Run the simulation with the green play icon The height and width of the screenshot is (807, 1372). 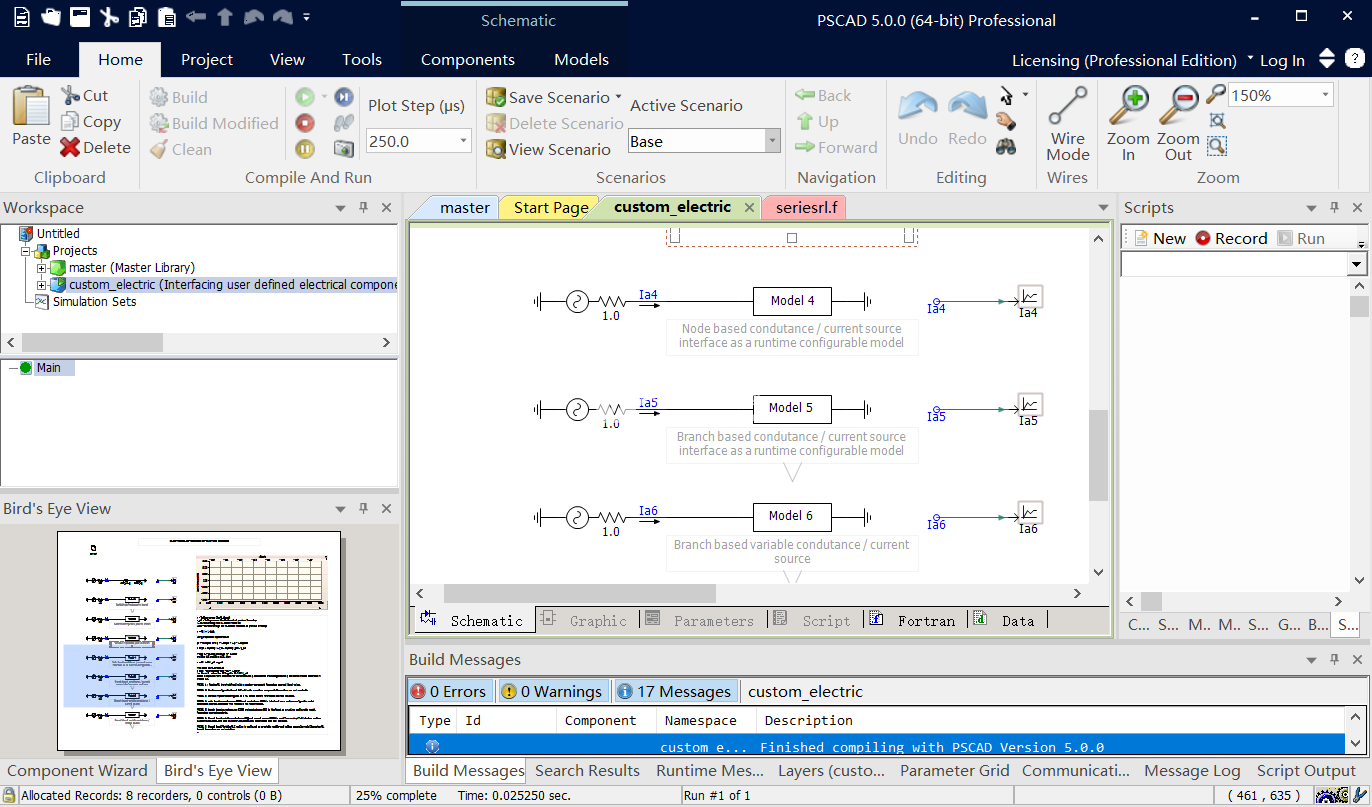pos(306,96)
